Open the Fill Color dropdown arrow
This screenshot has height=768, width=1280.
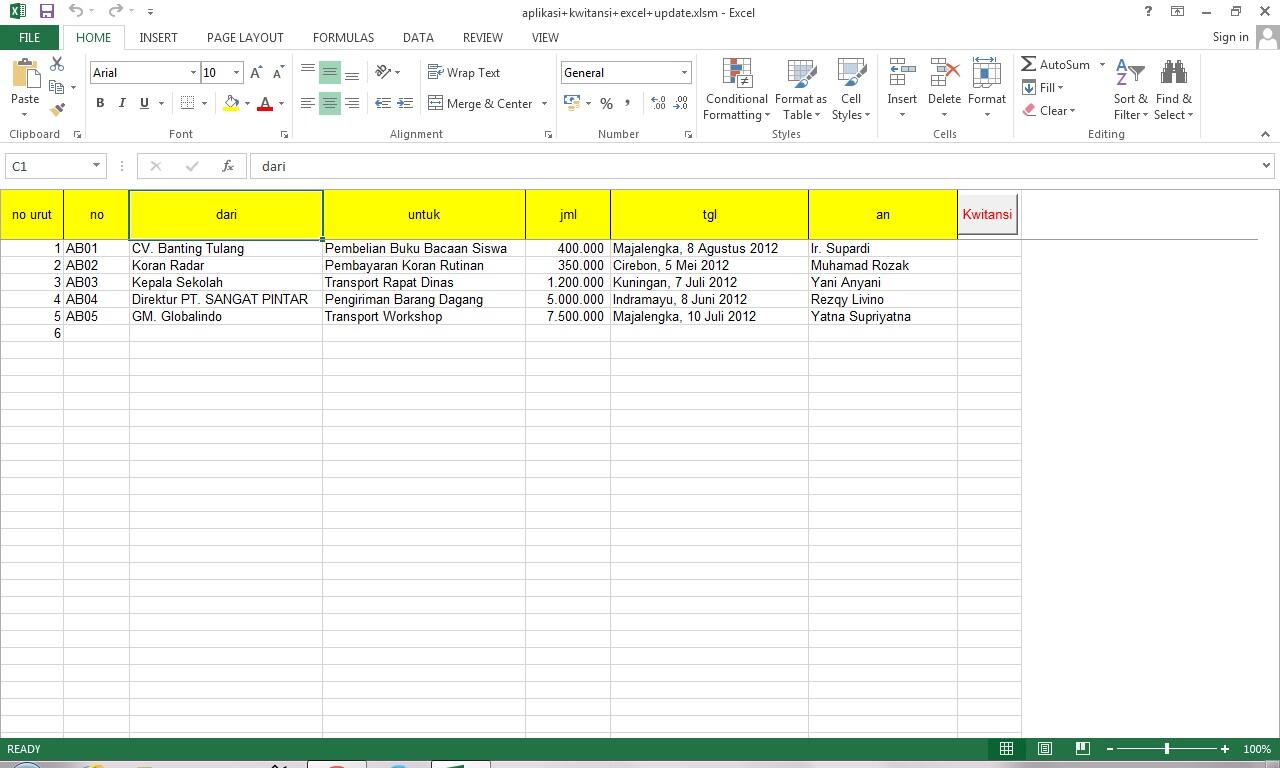pos(246,104)
